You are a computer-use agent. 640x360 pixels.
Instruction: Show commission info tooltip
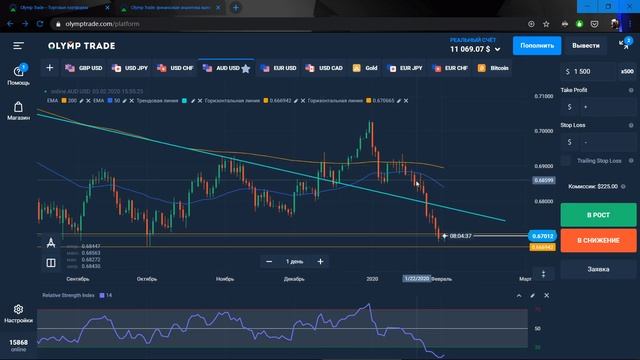pyautogui.click(x=623, y=187)
